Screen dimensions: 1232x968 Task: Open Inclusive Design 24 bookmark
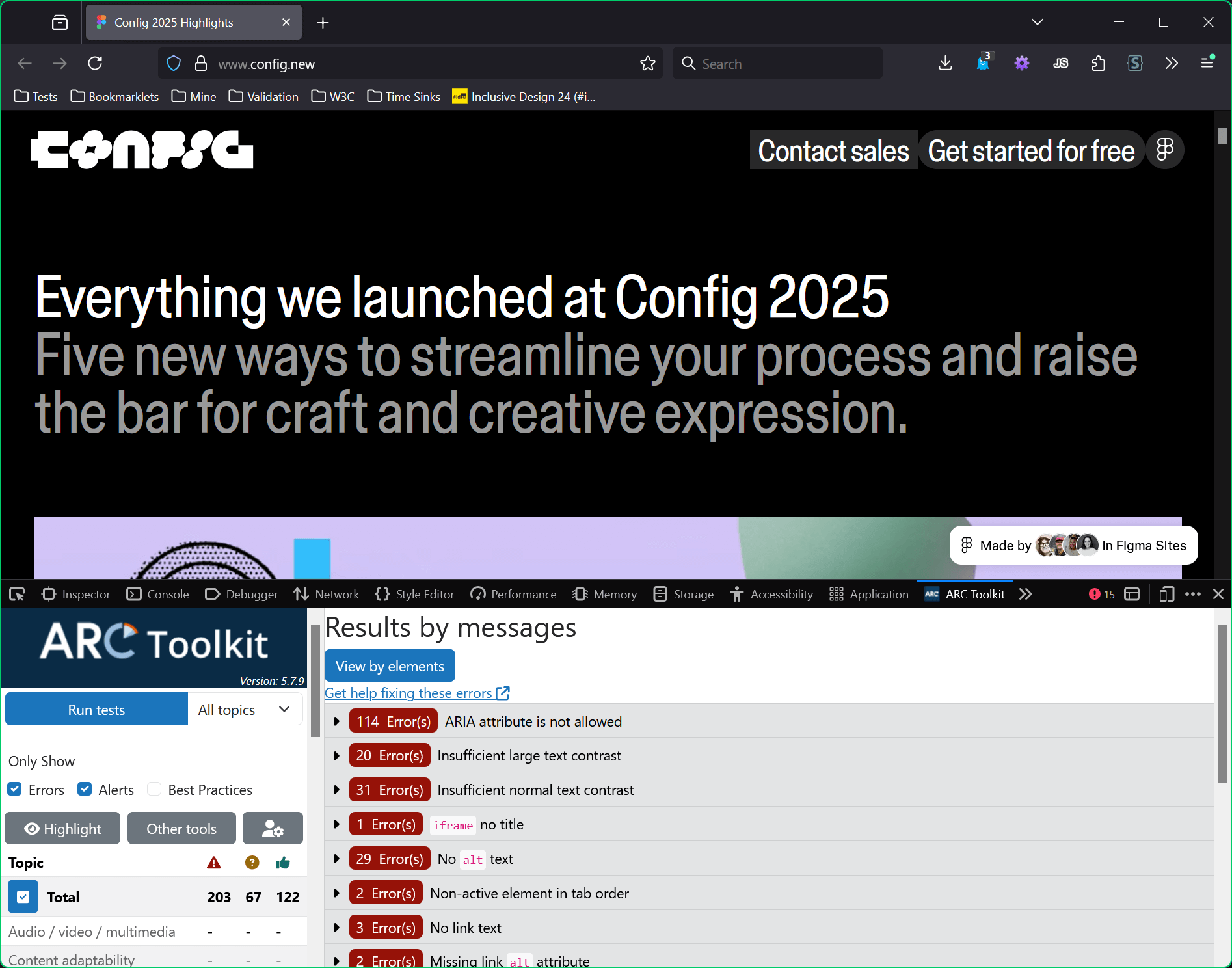[x=524, y=96]
